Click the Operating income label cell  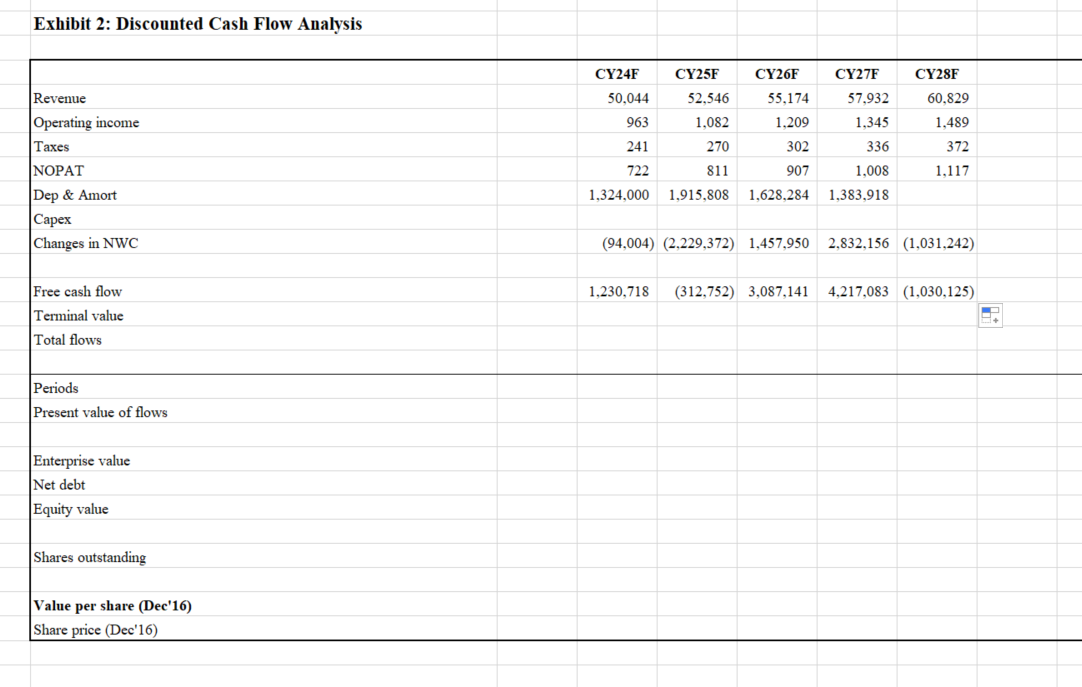(84, 122)
